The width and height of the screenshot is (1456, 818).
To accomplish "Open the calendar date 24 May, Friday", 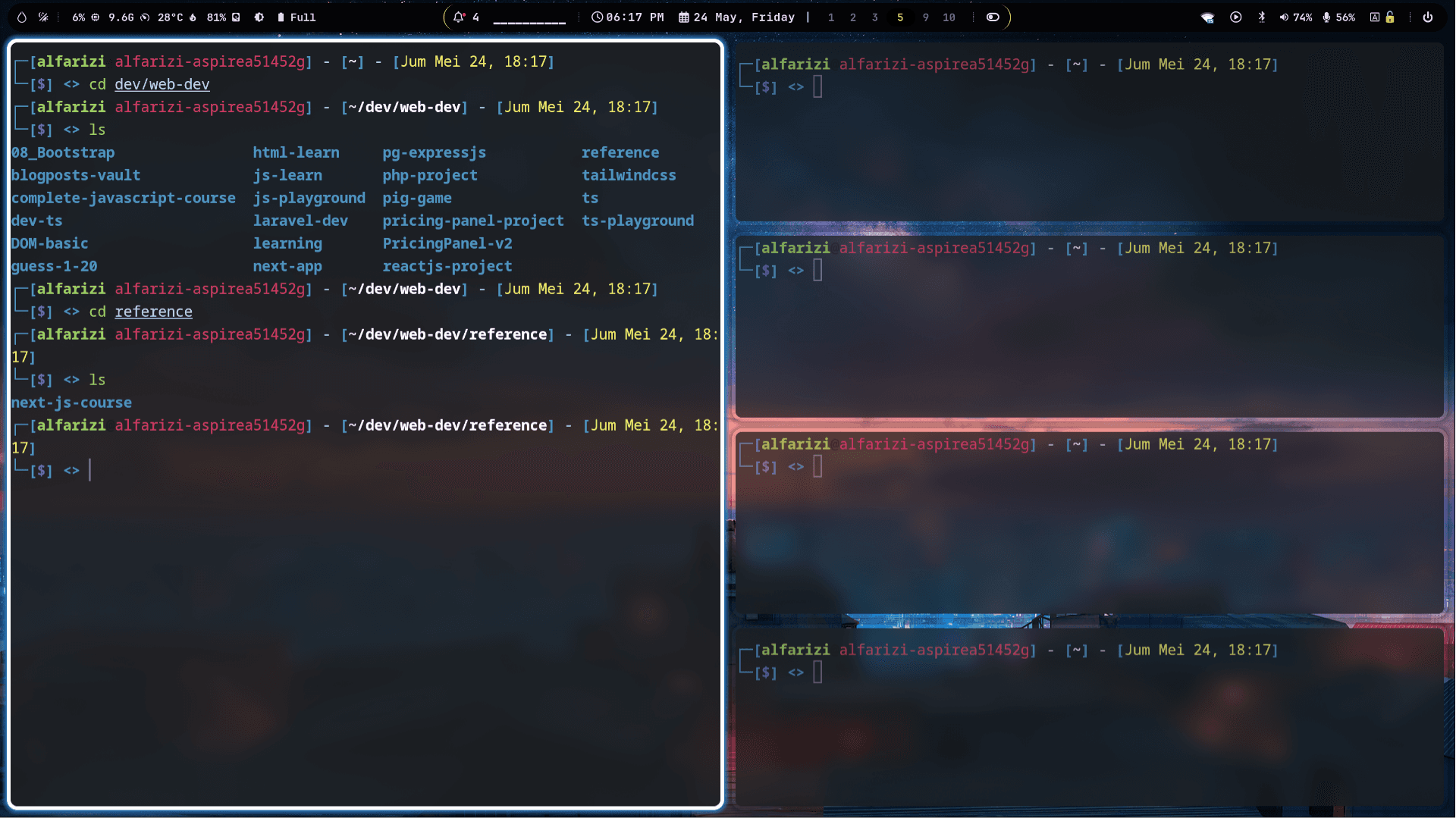I will coord(736,17).
